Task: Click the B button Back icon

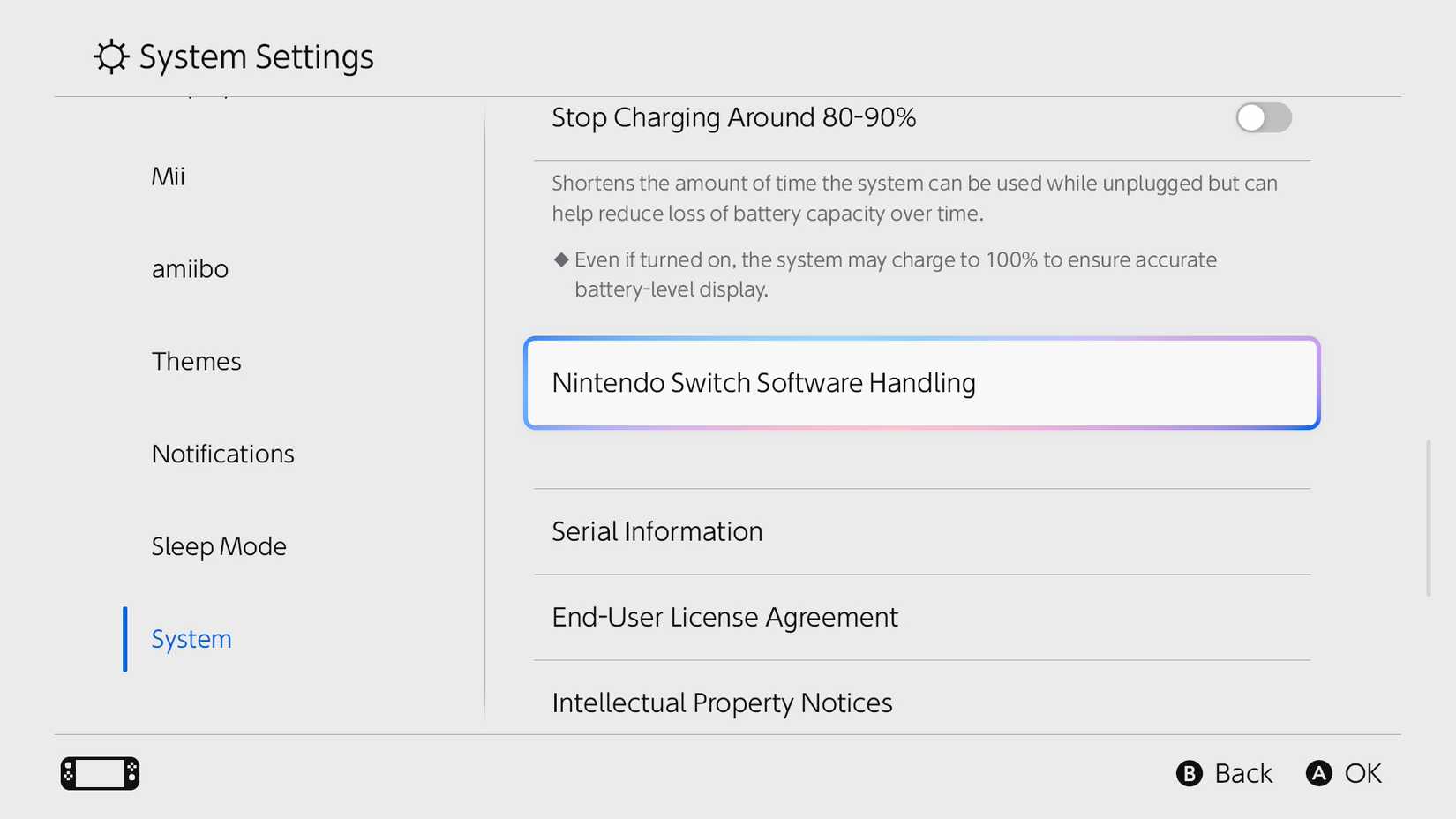Action: pos(1190,773)
